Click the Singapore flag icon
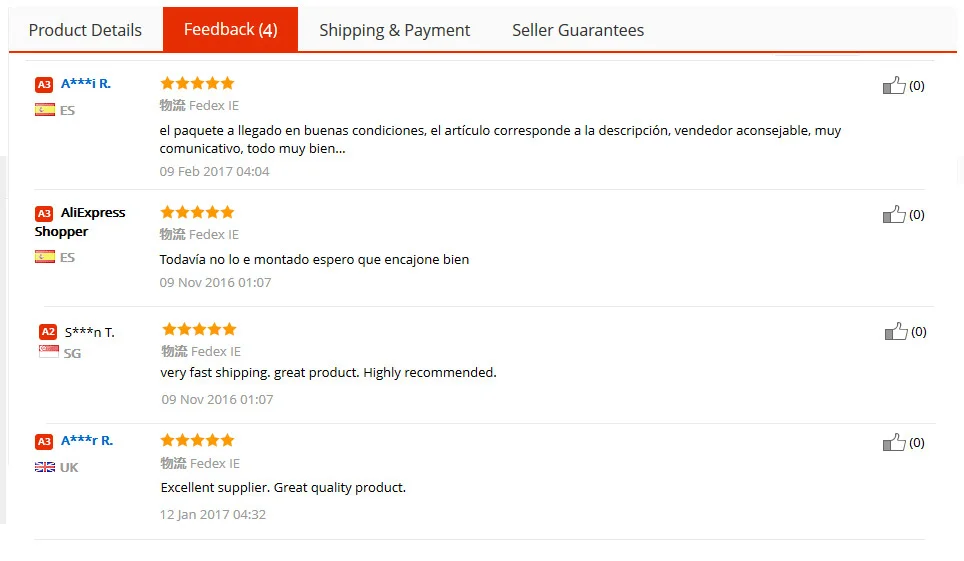This screenshot has width=964, height=561. pyautogui.click(x=48, y=352)
